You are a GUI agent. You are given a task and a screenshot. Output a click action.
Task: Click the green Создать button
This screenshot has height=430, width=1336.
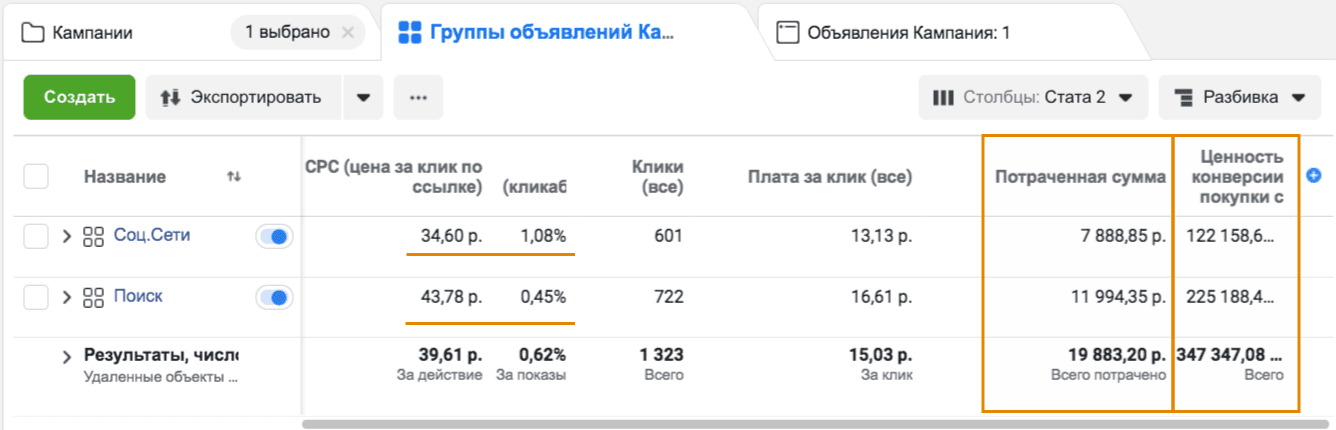[79, 98]
